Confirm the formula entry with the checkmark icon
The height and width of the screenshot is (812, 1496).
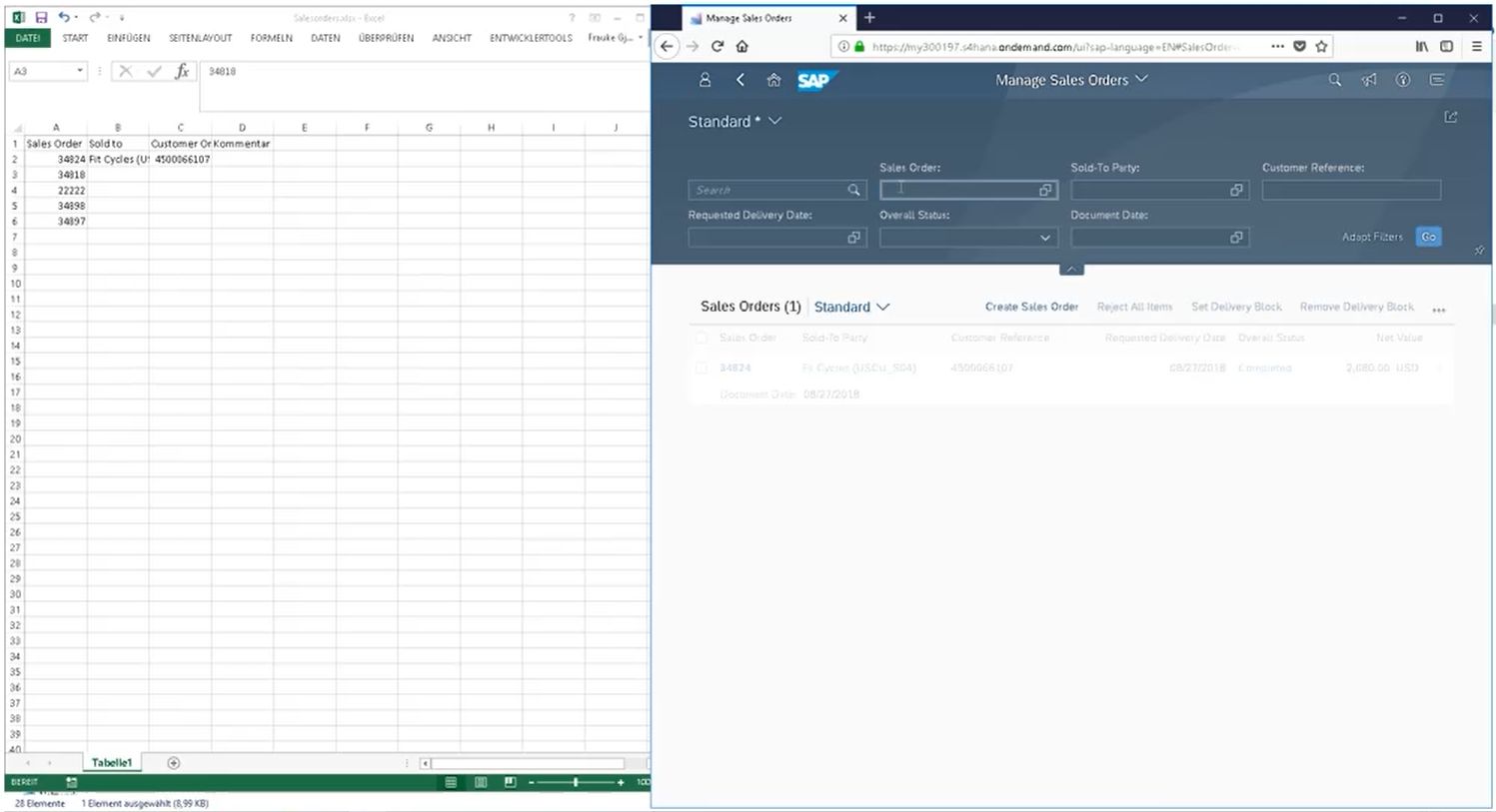pyautogui.click(x=153, y=71)
